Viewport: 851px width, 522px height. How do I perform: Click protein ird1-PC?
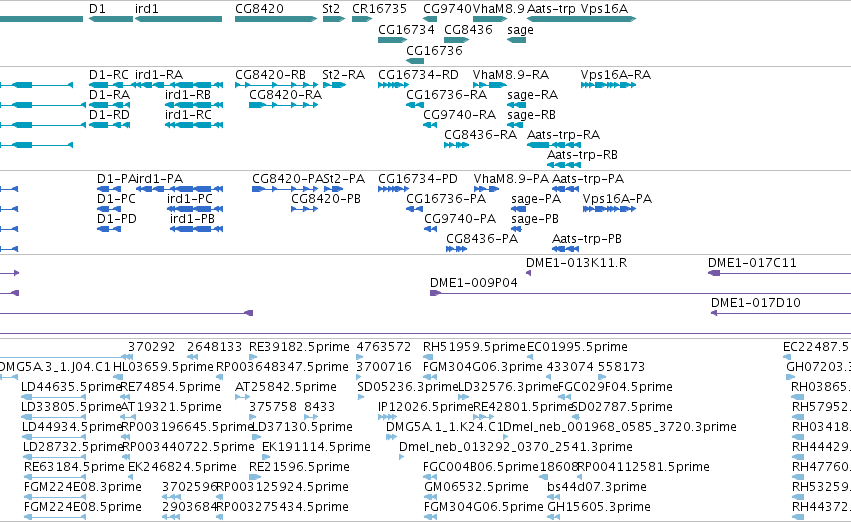[189, 199]
